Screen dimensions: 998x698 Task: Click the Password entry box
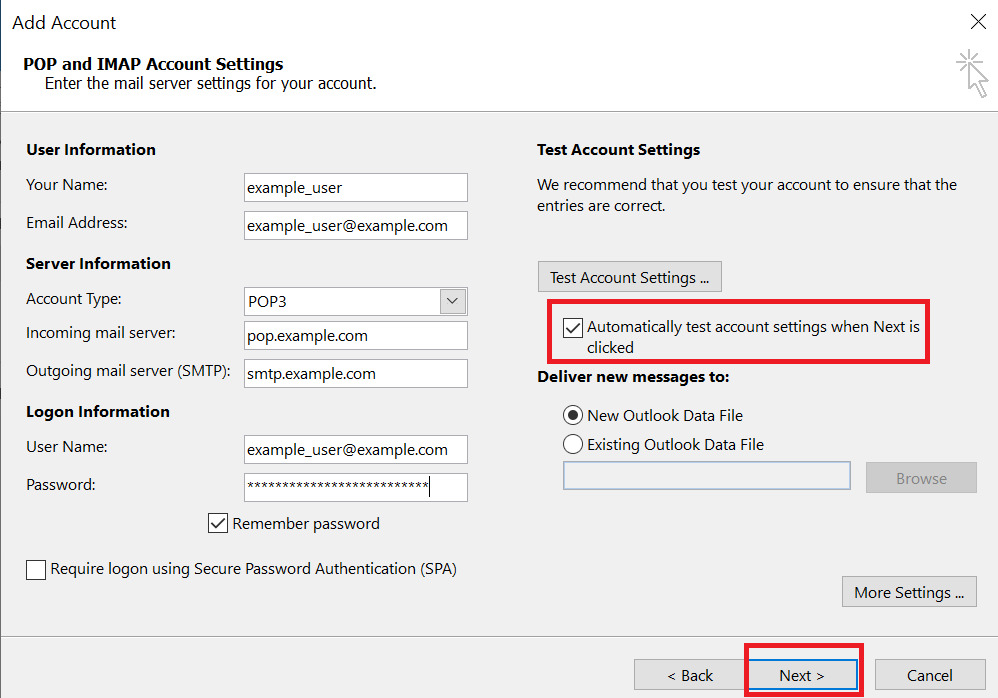pos(355,487)
